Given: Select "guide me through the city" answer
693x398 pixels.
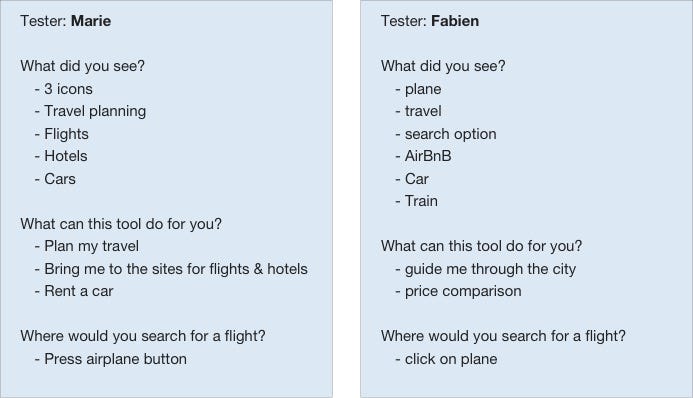Looking at the screenshot, I should point(490,269).
